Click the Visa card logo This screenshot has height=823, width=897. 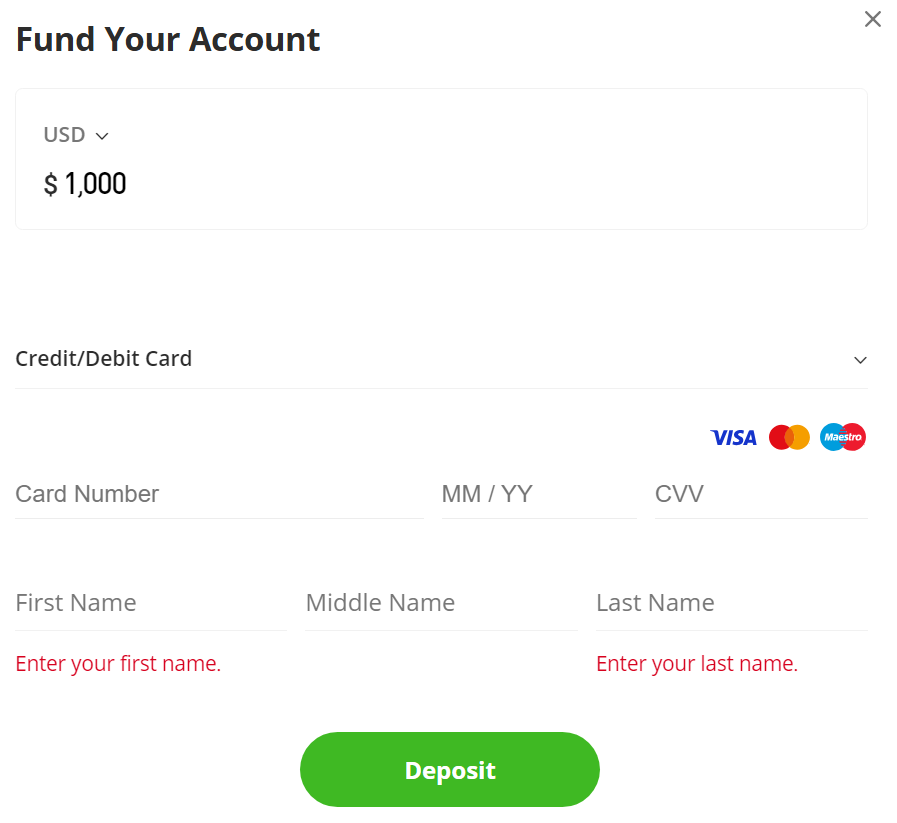pos(733,437)
